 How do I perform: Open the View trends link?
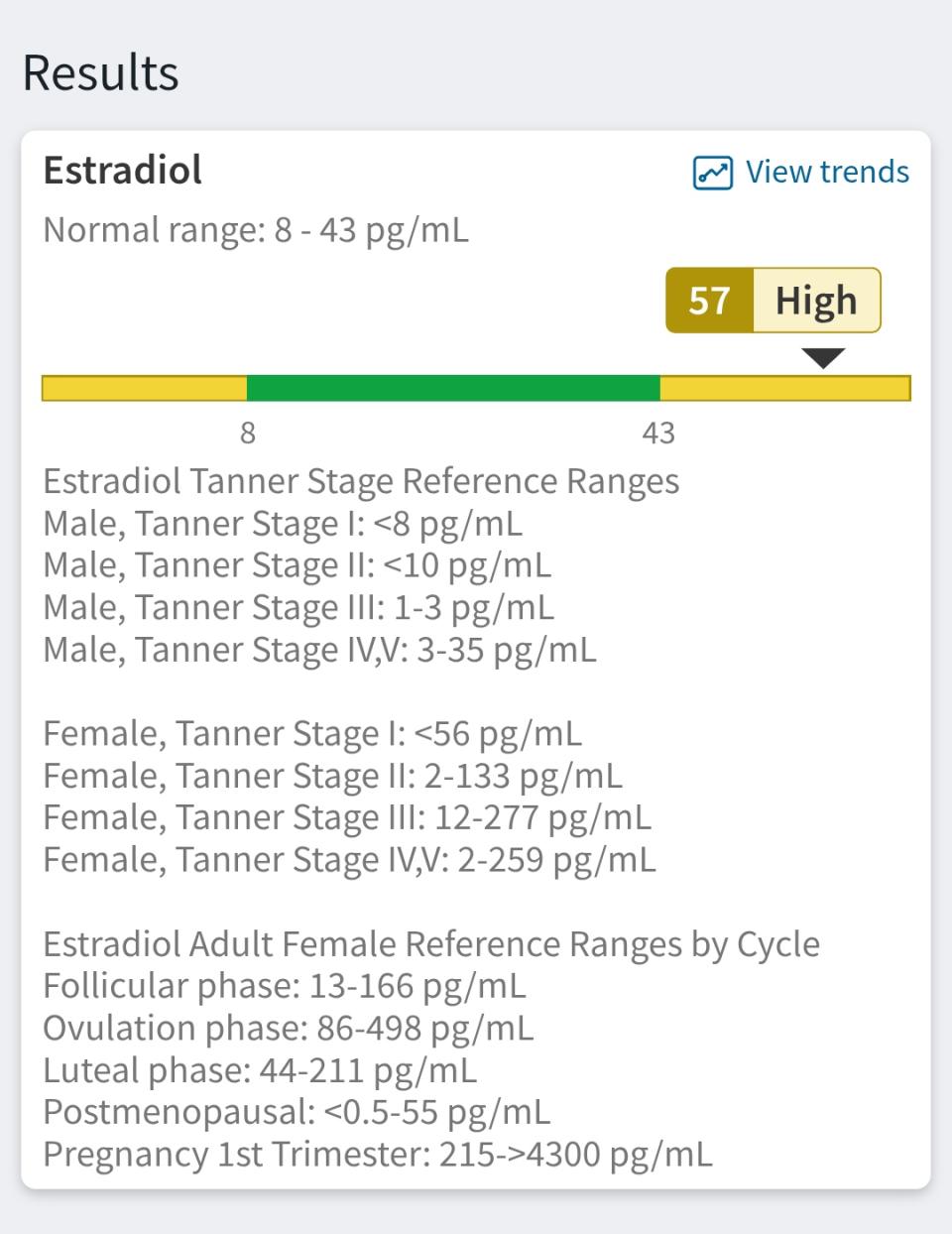(x=827, y=172)
